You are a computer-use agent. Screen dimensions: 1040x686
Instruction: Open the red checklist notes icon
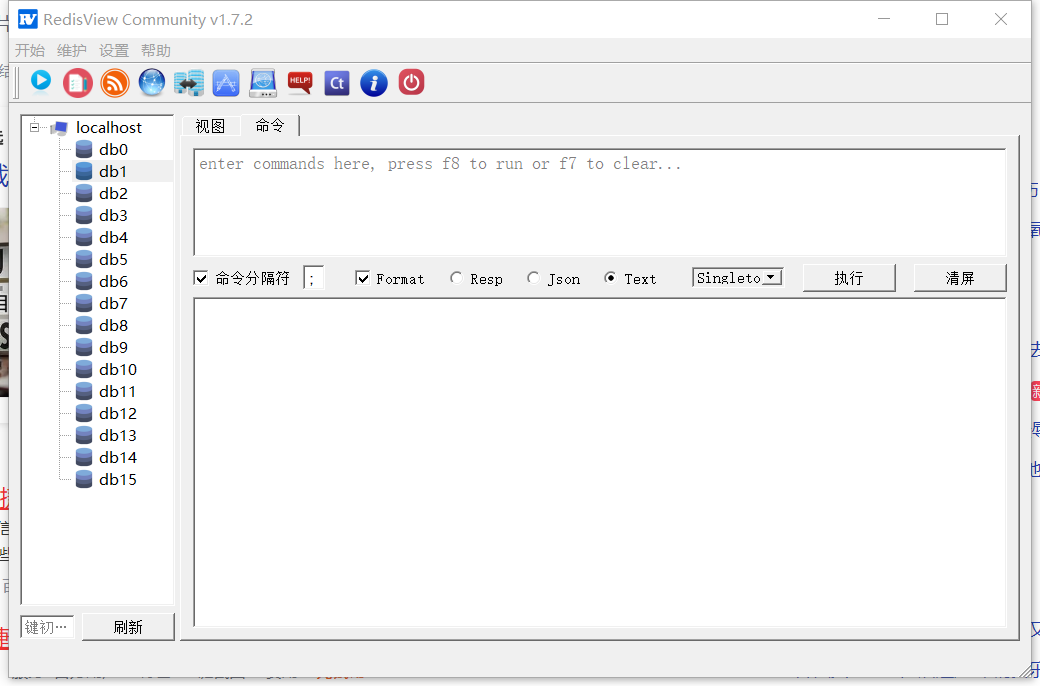point(78,83)
